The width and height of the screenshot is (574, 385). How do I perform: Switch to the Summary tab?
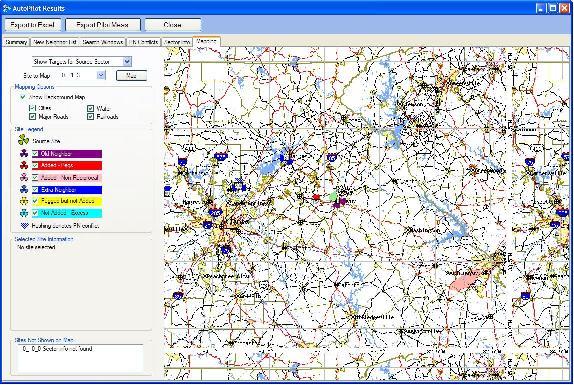tap(16, 42)
